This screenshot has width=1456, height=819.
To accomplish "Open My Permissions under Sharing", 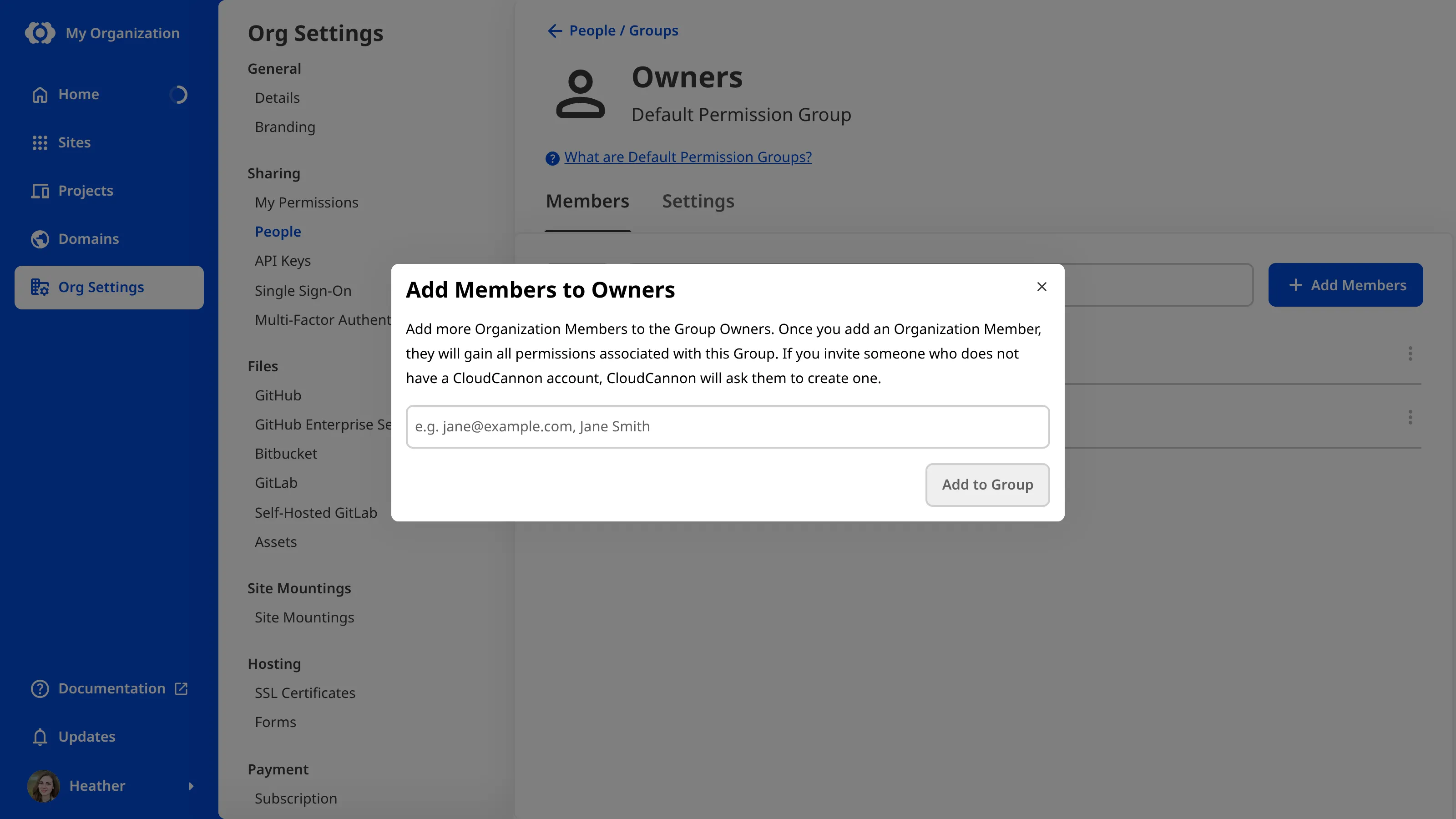I will coord(306,202).
